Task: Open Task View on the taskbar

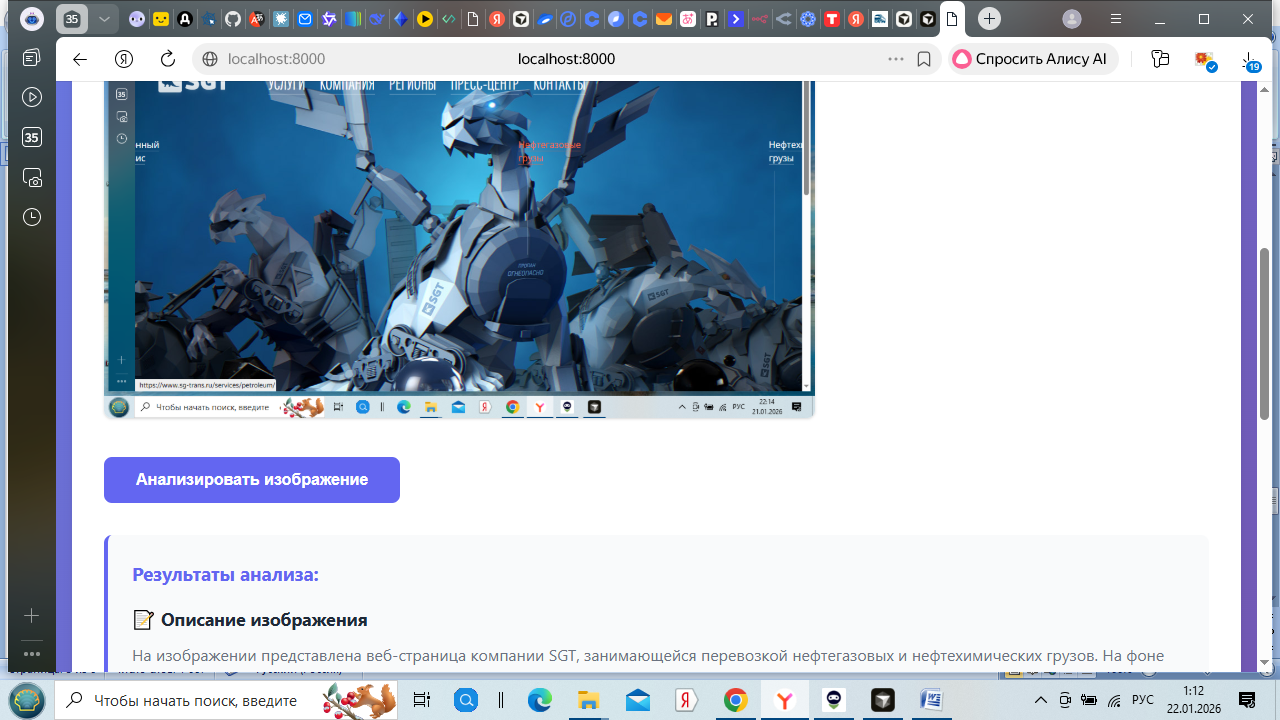Action: coord(422,700)
